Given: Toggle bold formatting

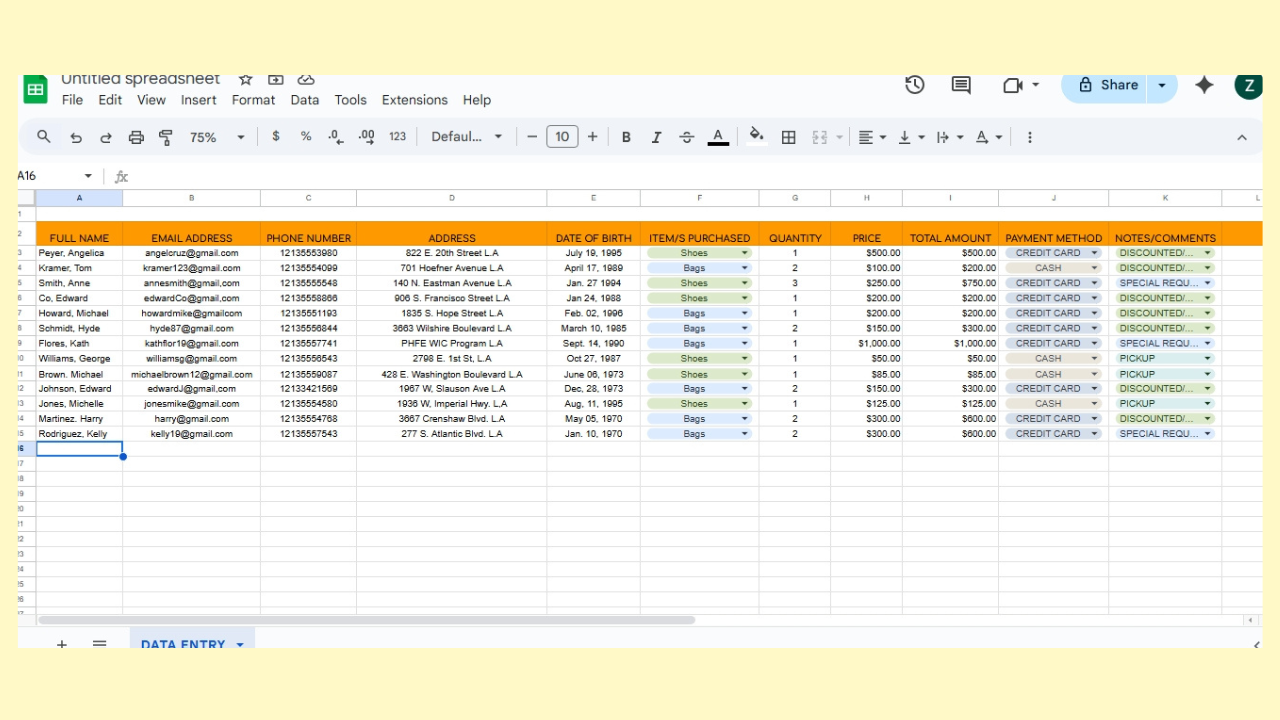Looking at the screenshot, I should (626, 137).
